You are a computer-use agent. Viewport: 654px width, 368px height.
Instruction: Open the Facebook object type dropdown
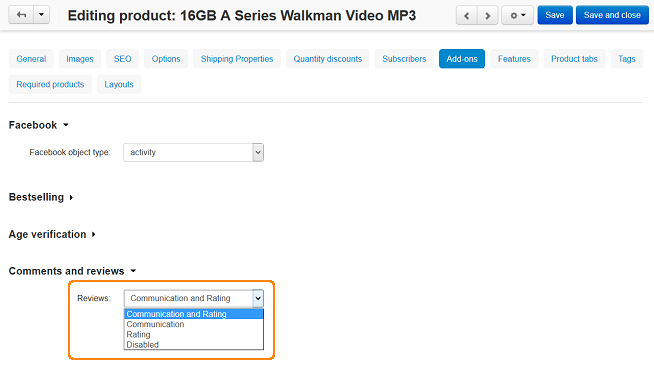(x=194, y=152)
